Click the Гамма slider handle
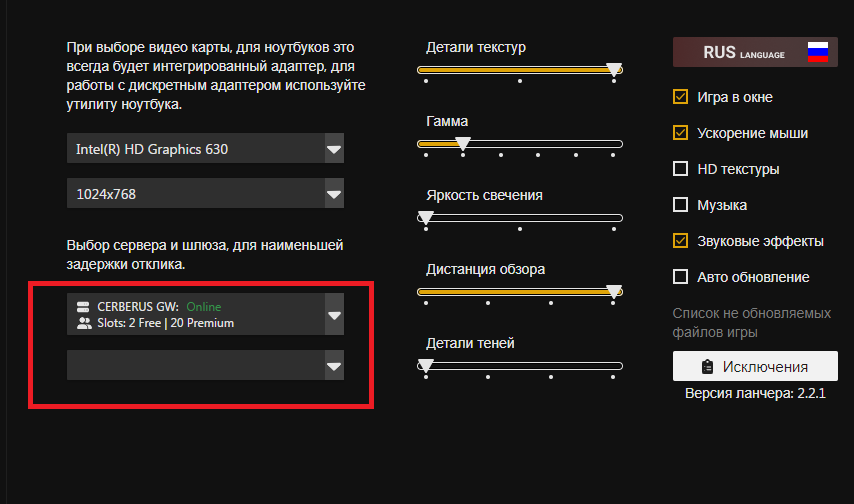This screenshot has width=854, height=504. click(462, 144)
